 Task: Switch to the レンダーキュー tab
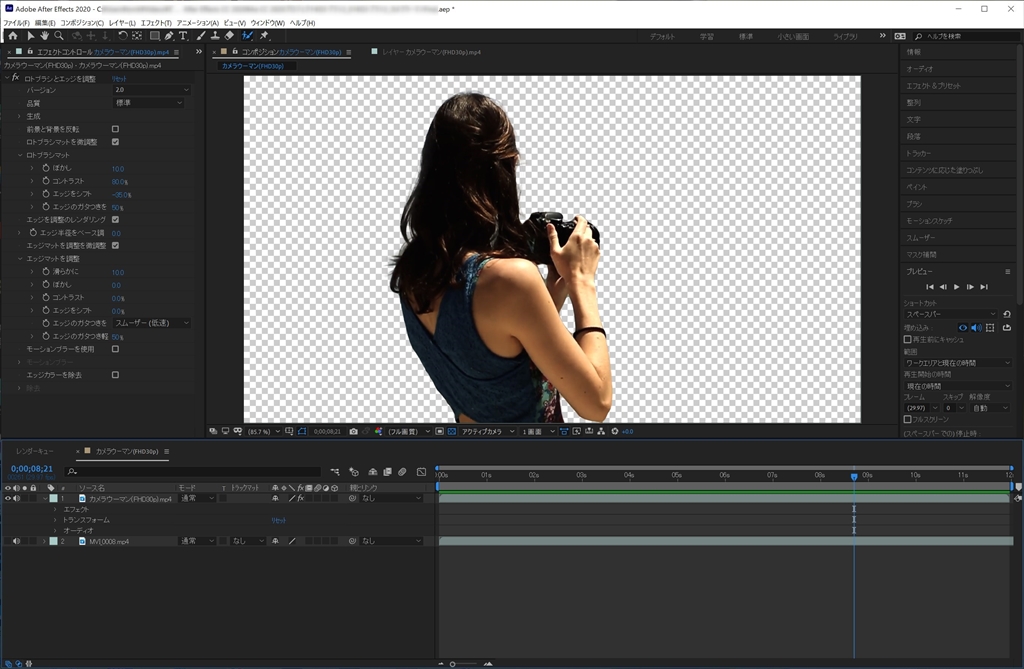34,451
